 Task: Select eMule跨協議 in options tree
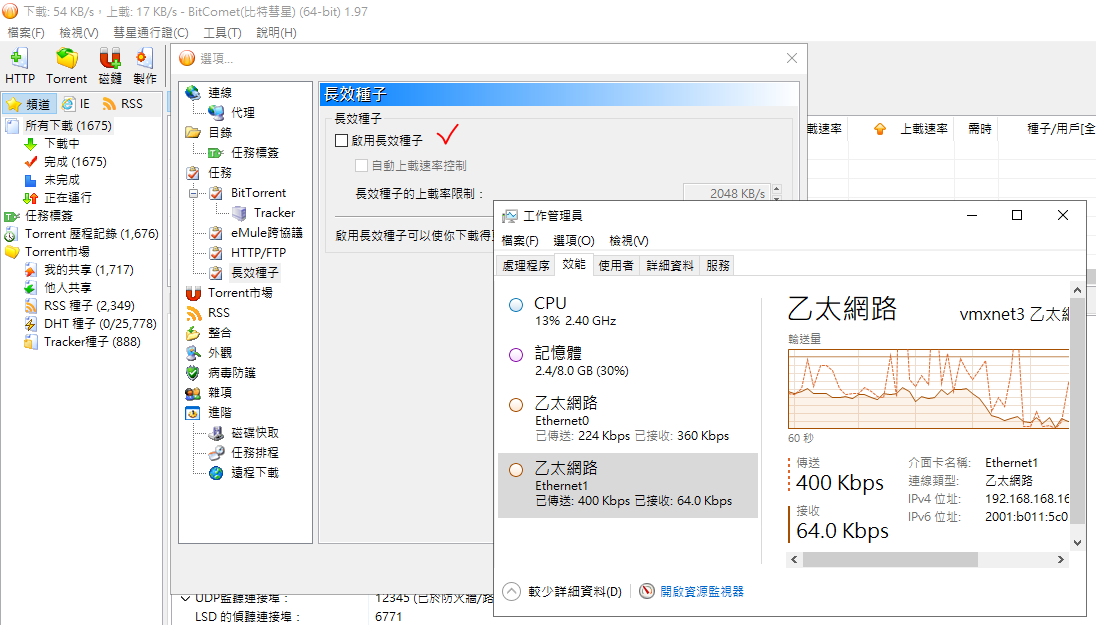[x=267, y=233]
